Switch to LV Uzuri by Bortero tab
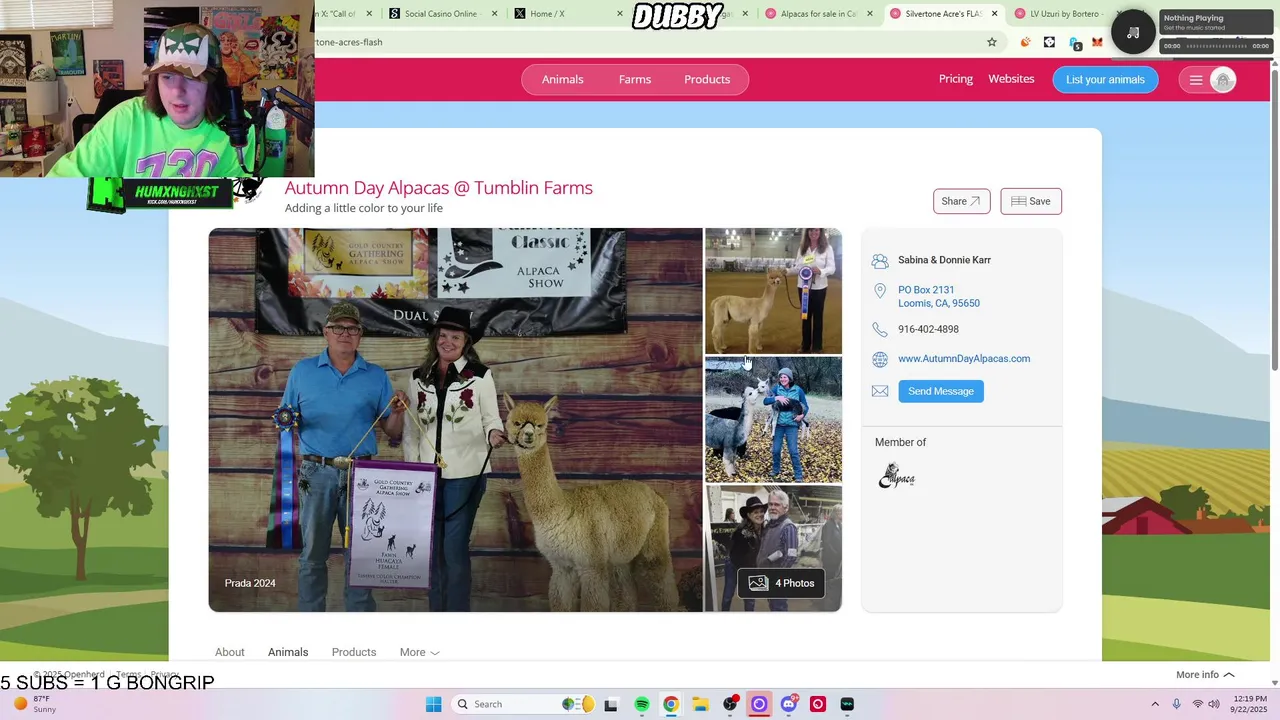This screenshot has height=720, width=1280. click(x=1062, y=14)
